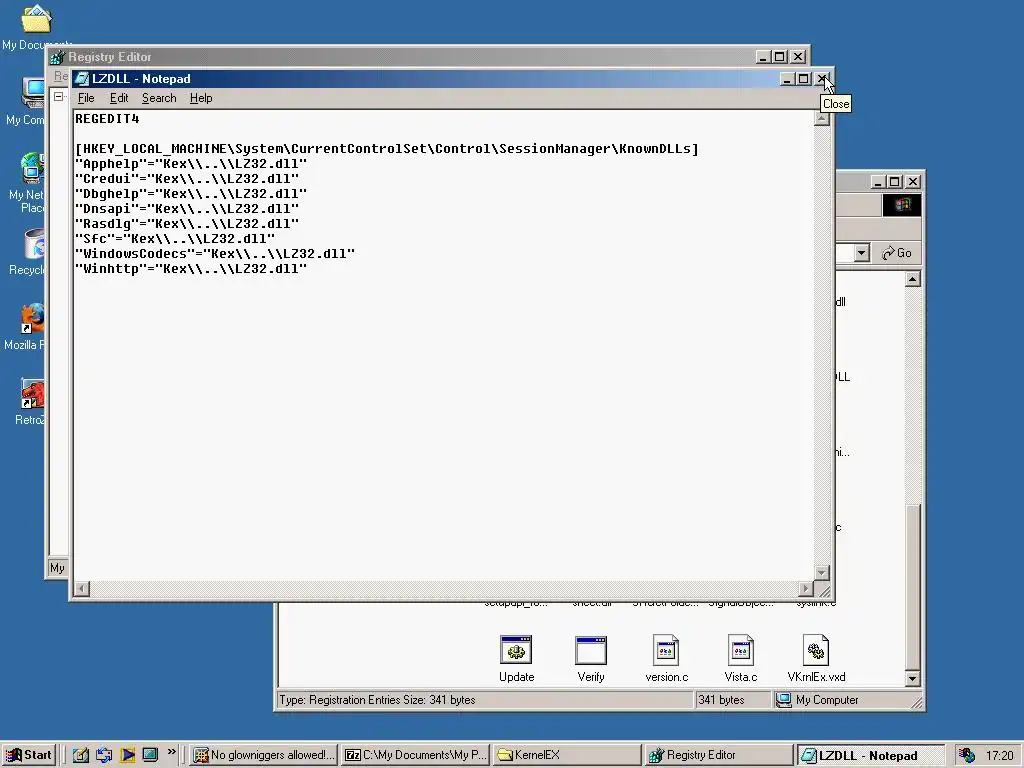Switch to the KernelEX taskbar button

pos(566,755)
